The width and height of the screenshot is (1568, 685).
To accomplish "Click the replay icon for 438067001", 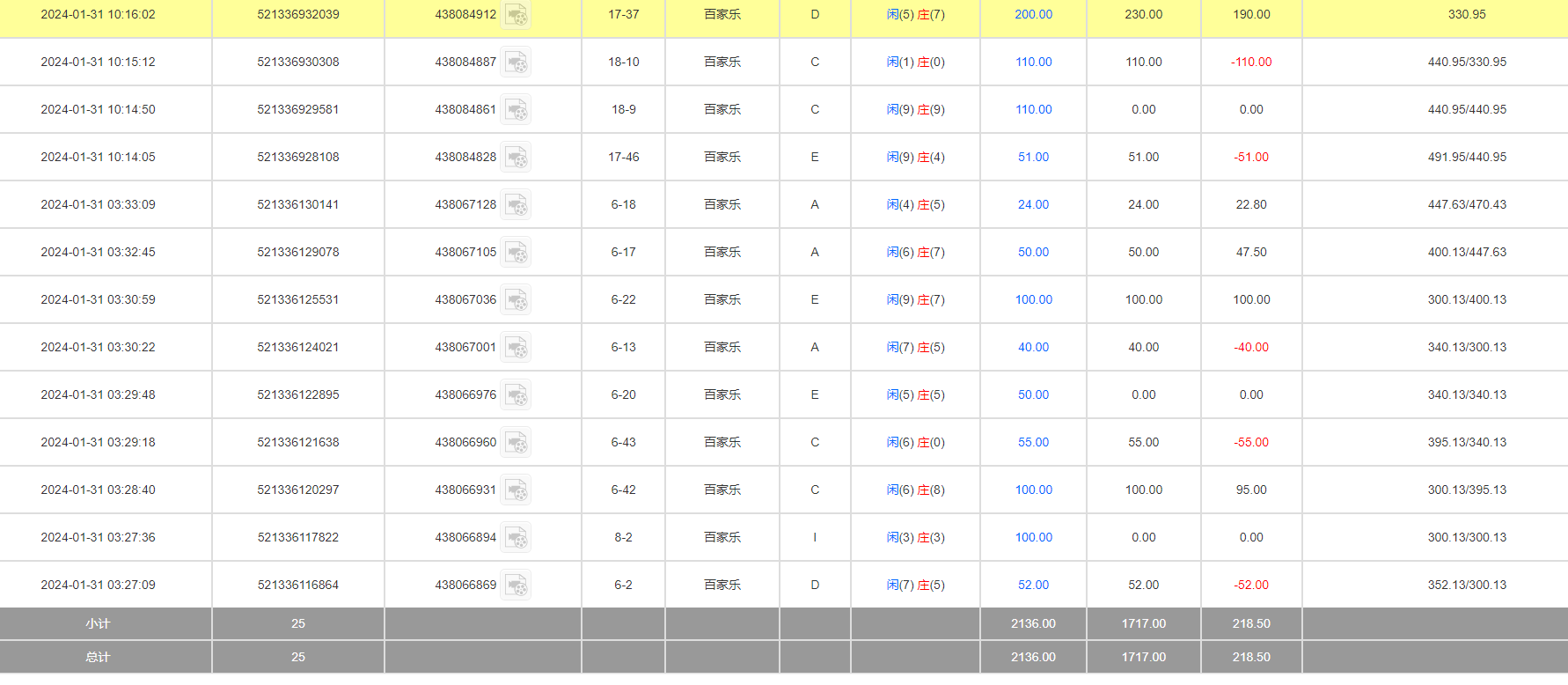I will [516, 348].
